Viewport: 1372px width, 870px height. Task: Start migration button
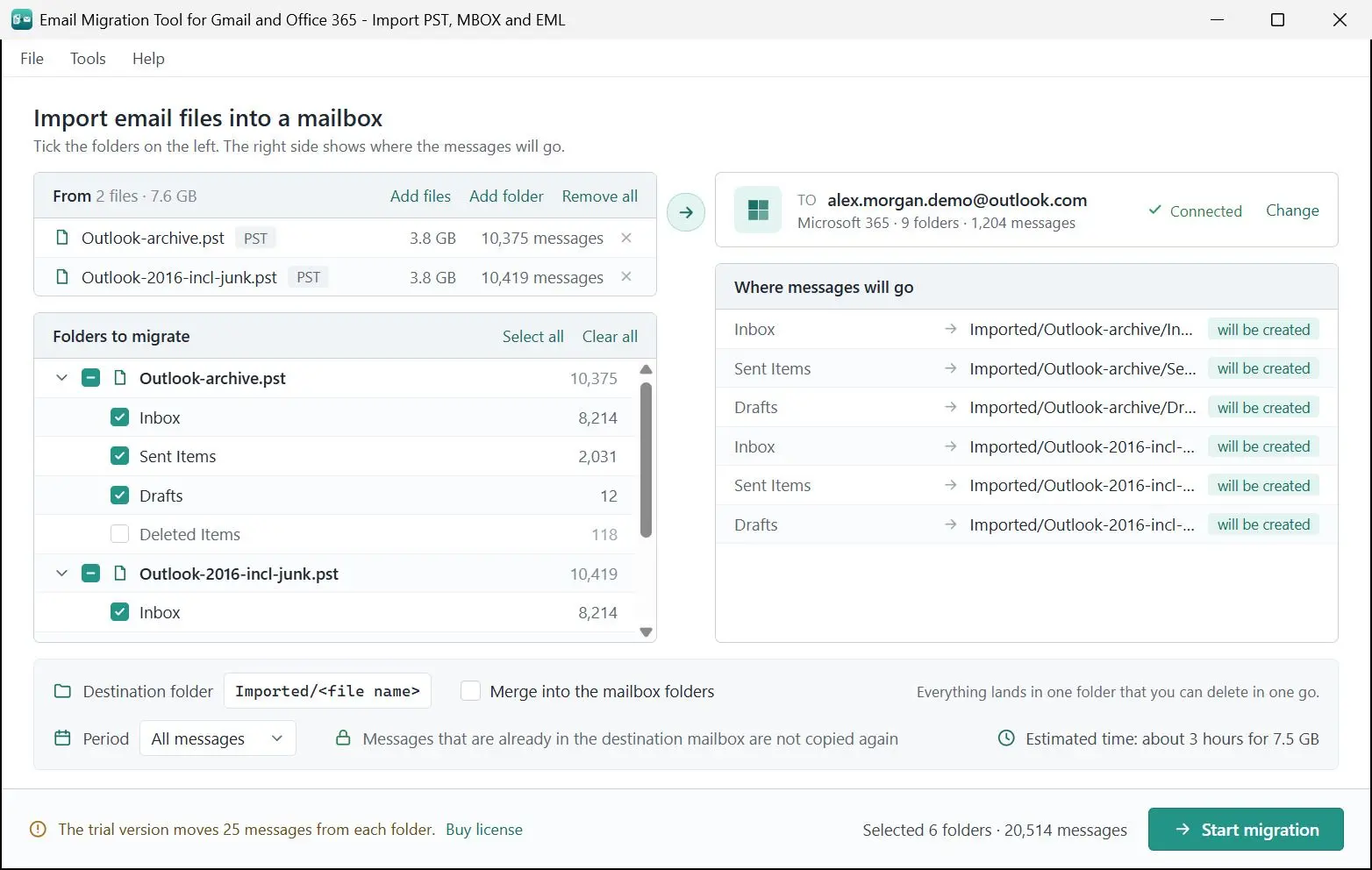(x=1246, y=830)
